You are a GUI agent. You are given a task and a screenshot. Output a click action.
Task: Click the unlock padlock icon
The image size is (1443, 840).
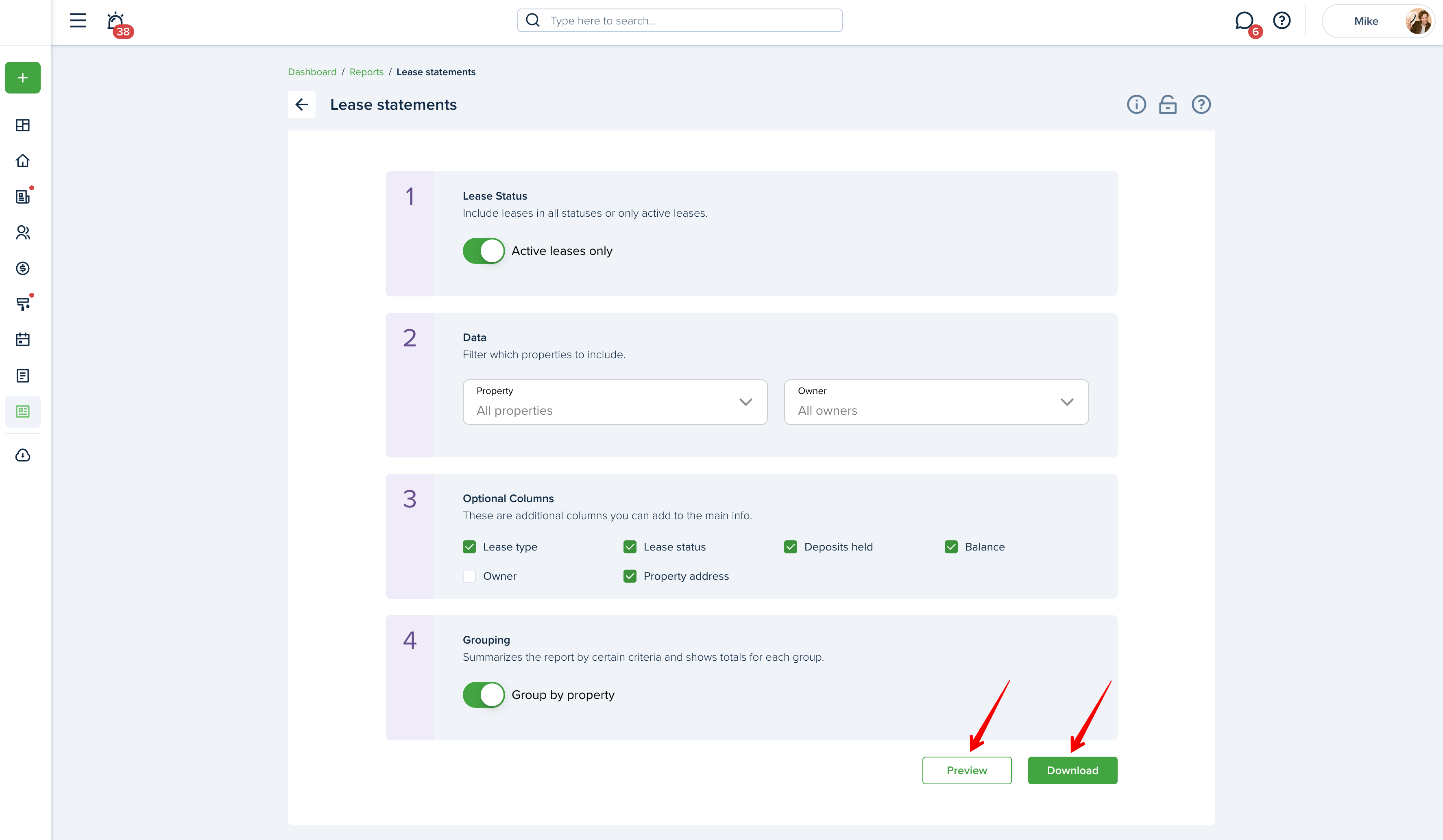[1168, 104]
